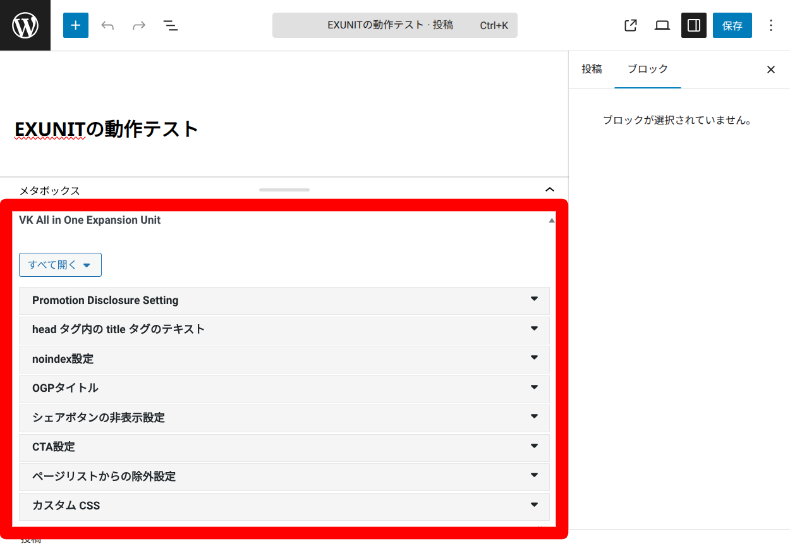
Task: Open the command palette title bar
Action: point(395,25)
